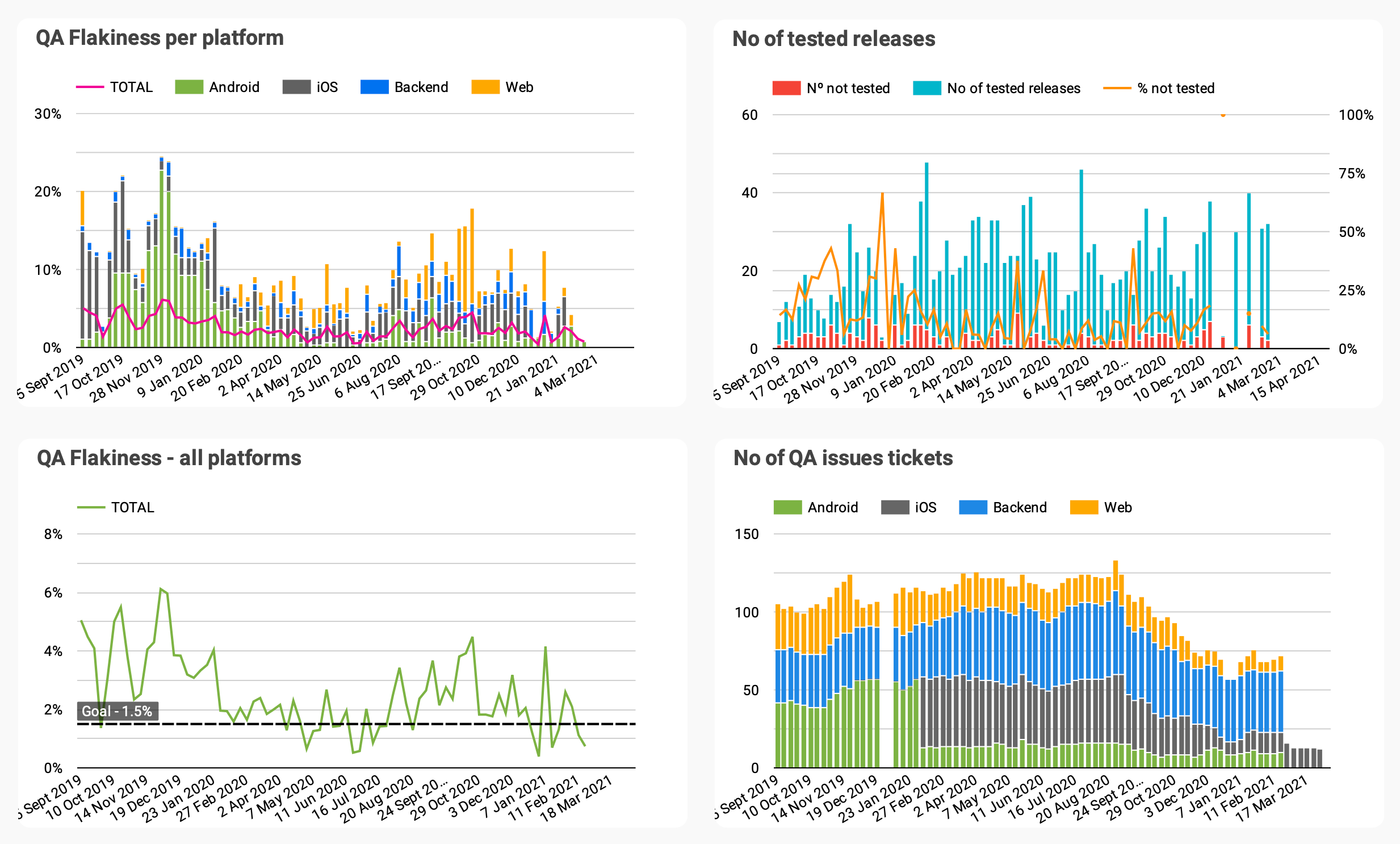Screen dimensions: 1400x844
Task: Click iOS gray swatch in per platform legend
Action: coord(296,87)
